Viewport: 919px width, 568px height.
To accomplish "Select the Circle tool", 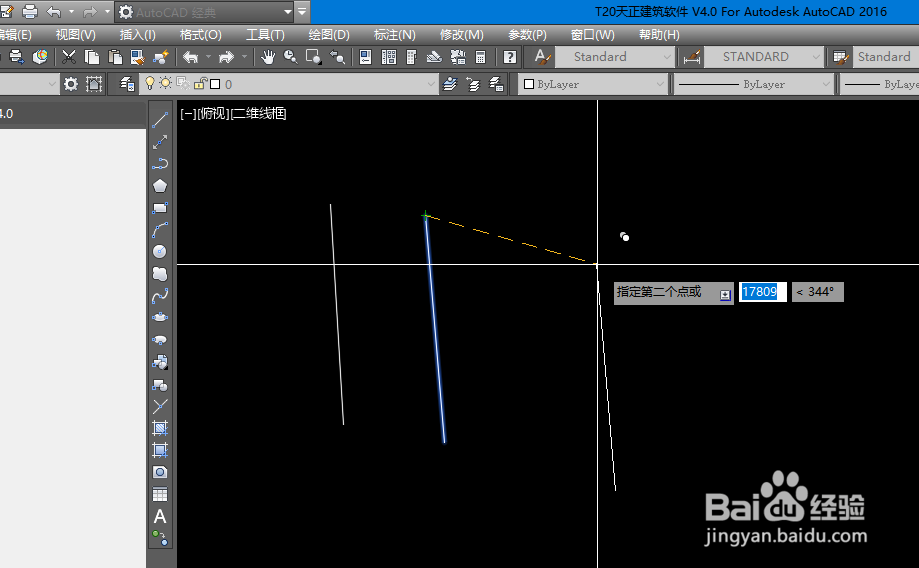I will tap(160, 251).
